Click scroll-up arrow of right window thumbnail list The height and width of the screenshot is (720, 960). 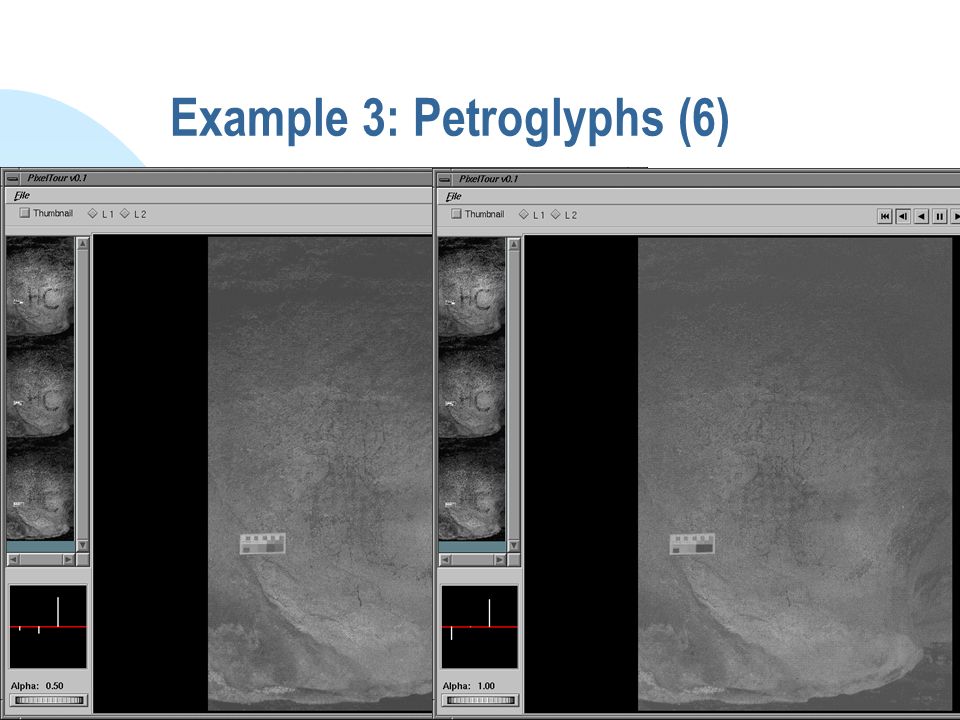point(514,244)
